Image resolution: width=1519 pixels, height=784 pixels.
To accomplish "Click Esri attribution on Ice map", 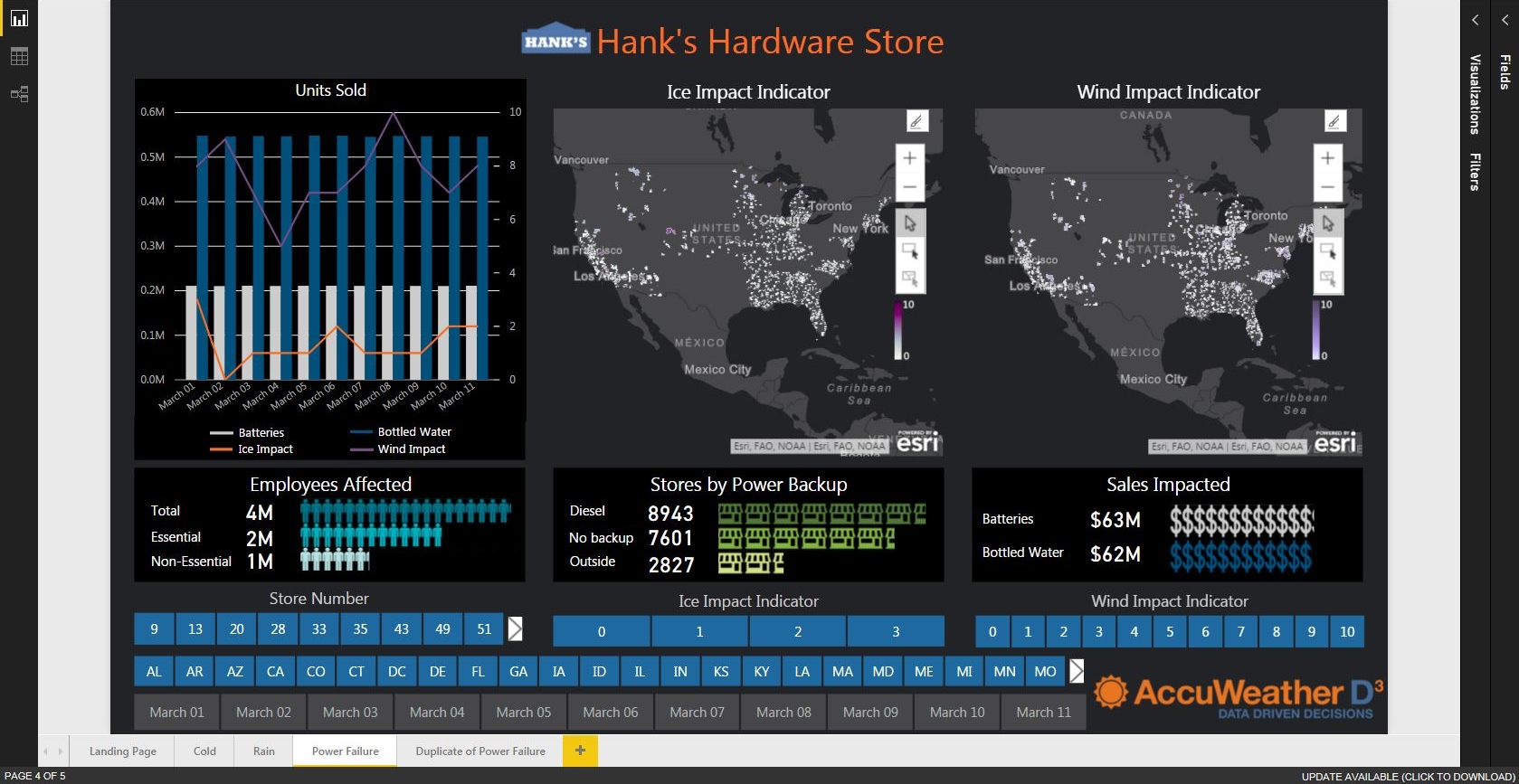I will [x=810, y=446].
